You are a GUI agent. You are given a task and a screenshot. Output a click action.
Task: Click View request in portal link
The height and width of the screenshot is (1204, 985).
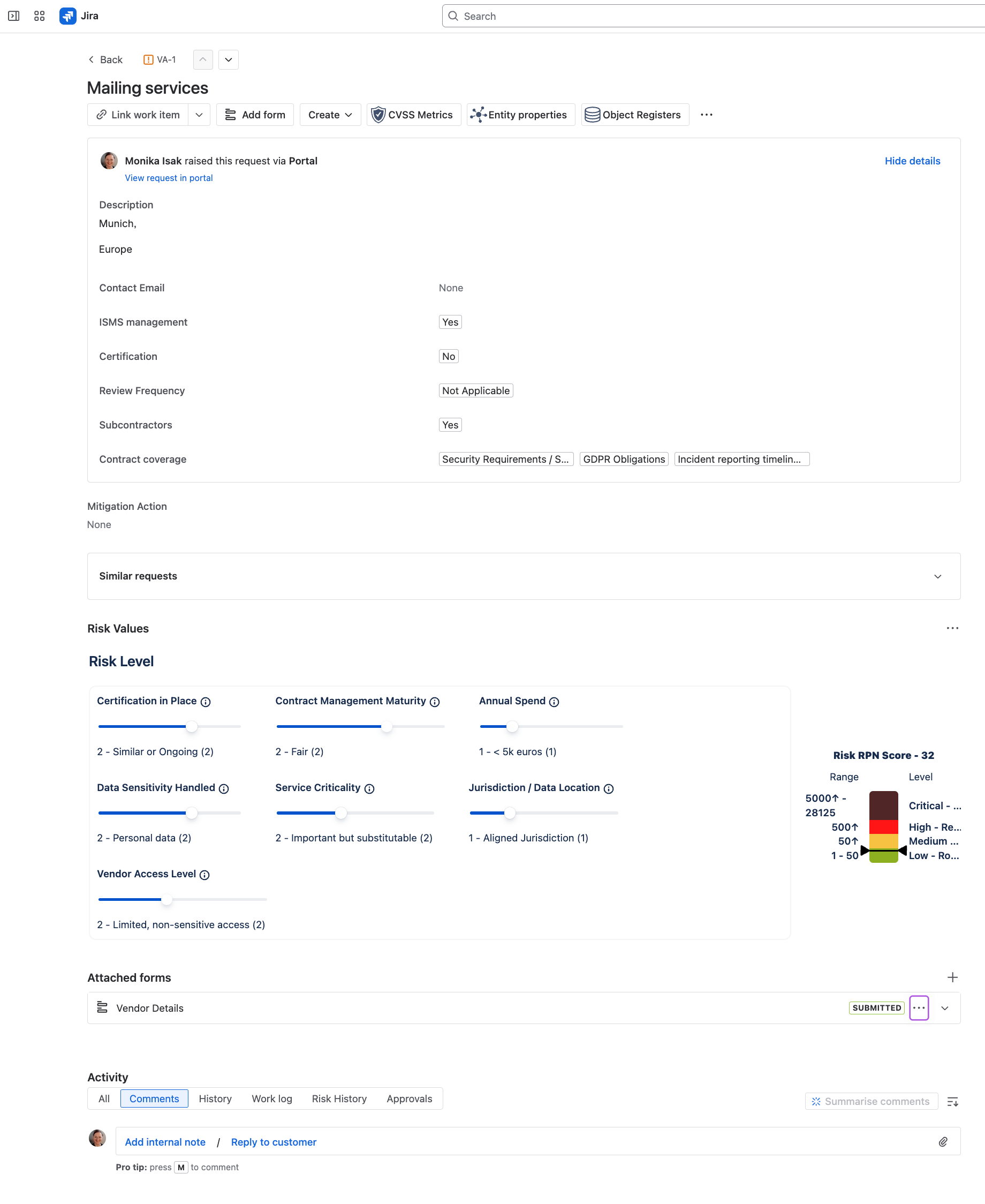169,178
